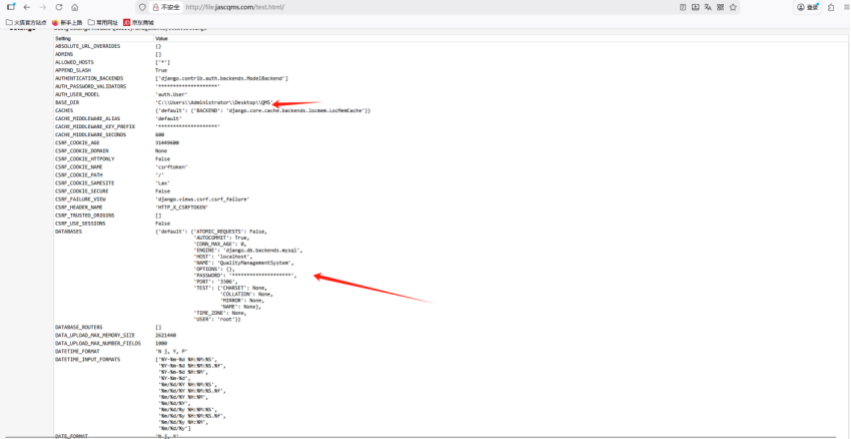
Task: Open the 新手上路 bookmark
Action: click(x=66, y=21)
